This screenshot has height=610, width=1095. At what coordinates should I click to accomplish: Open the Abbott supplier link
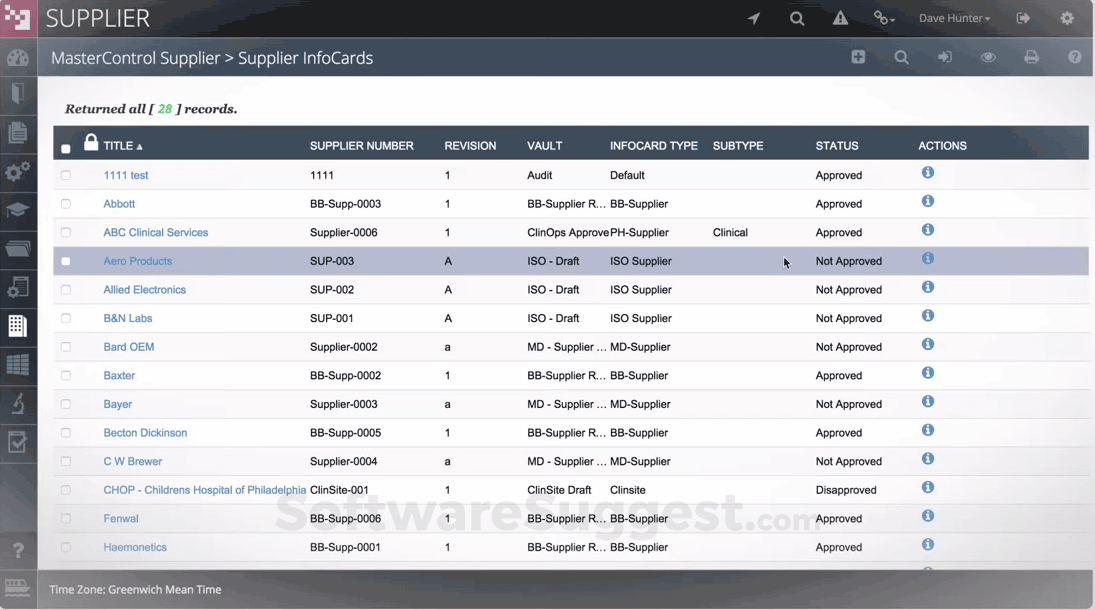[x=119, y=203]
